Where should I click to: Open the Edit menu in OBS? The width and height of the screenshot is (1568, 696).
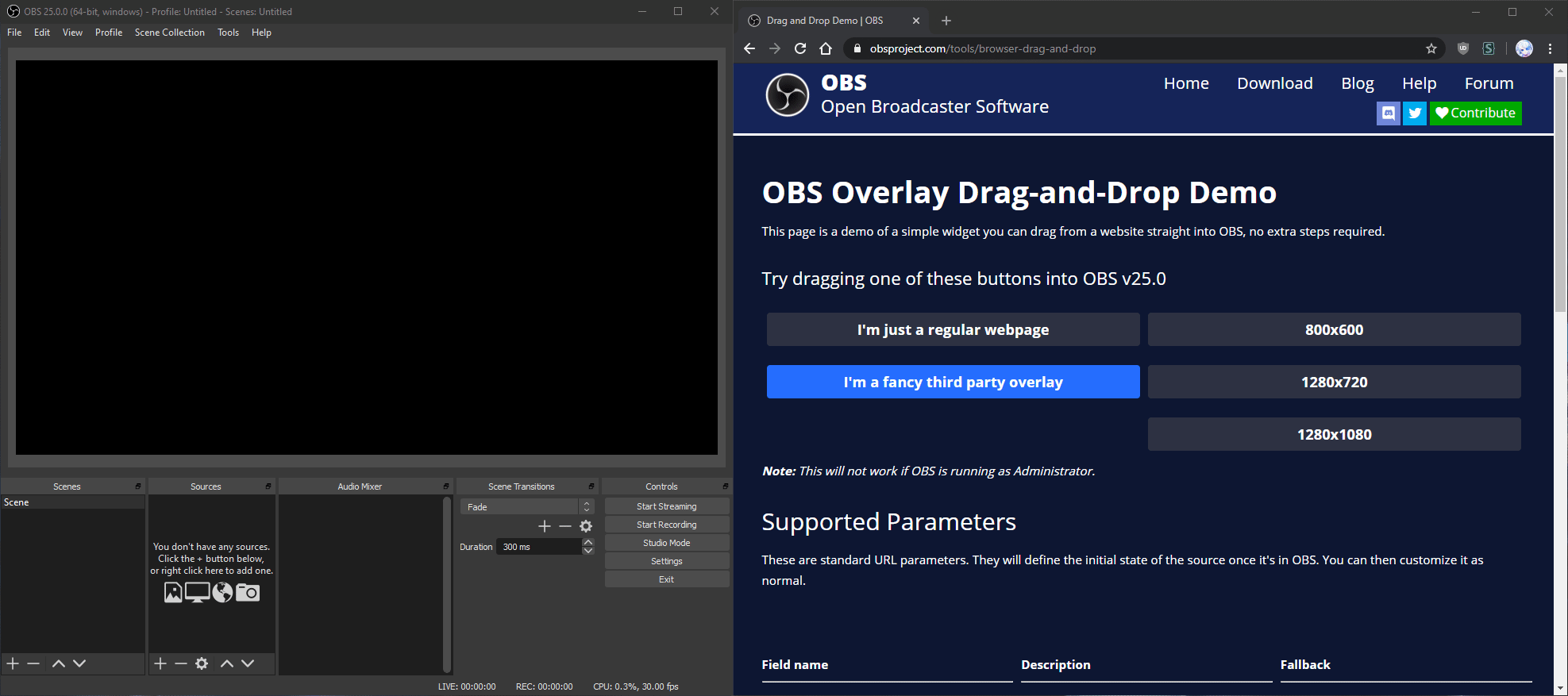[42, 33]
